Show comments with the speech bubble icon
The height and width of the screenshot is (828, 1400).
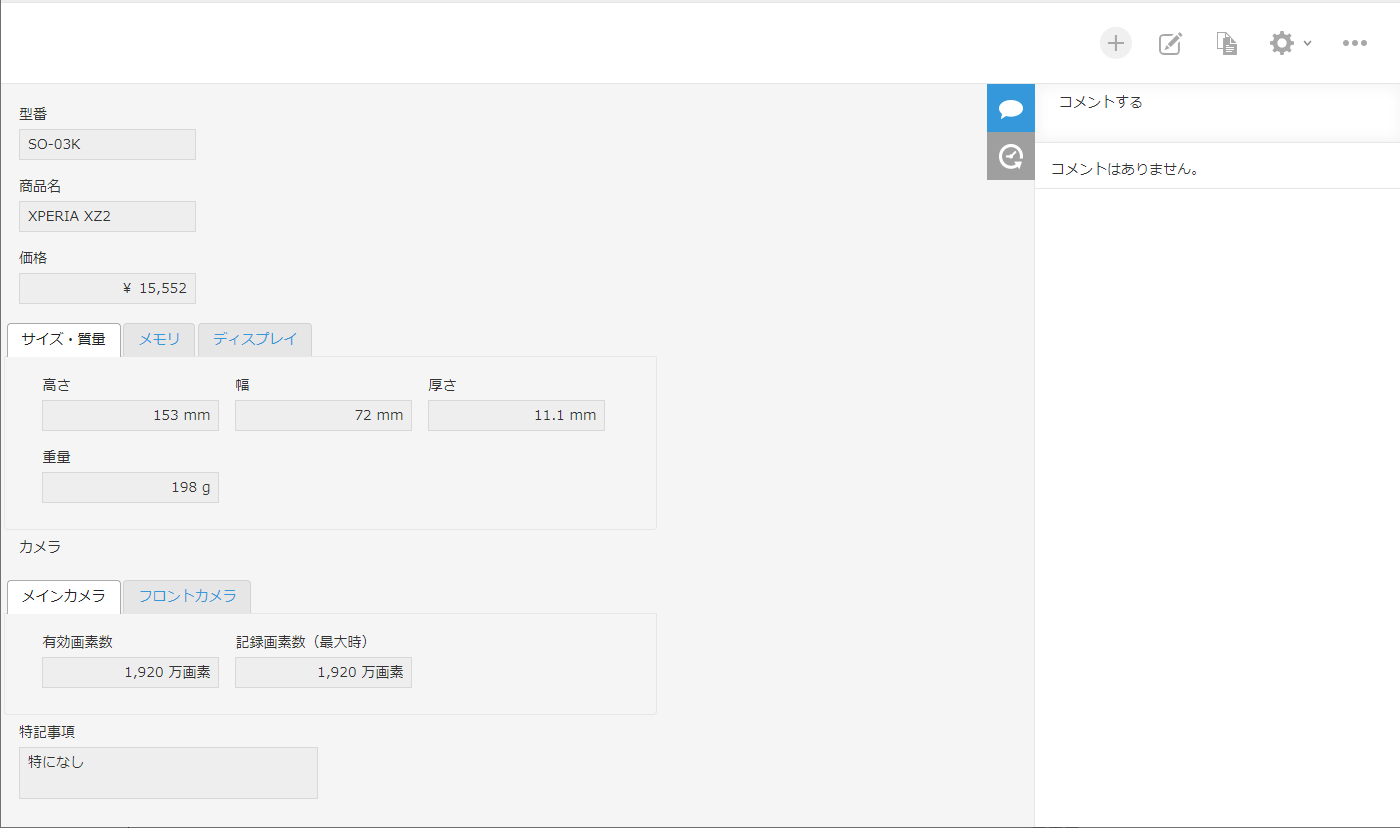(1011, 108)
